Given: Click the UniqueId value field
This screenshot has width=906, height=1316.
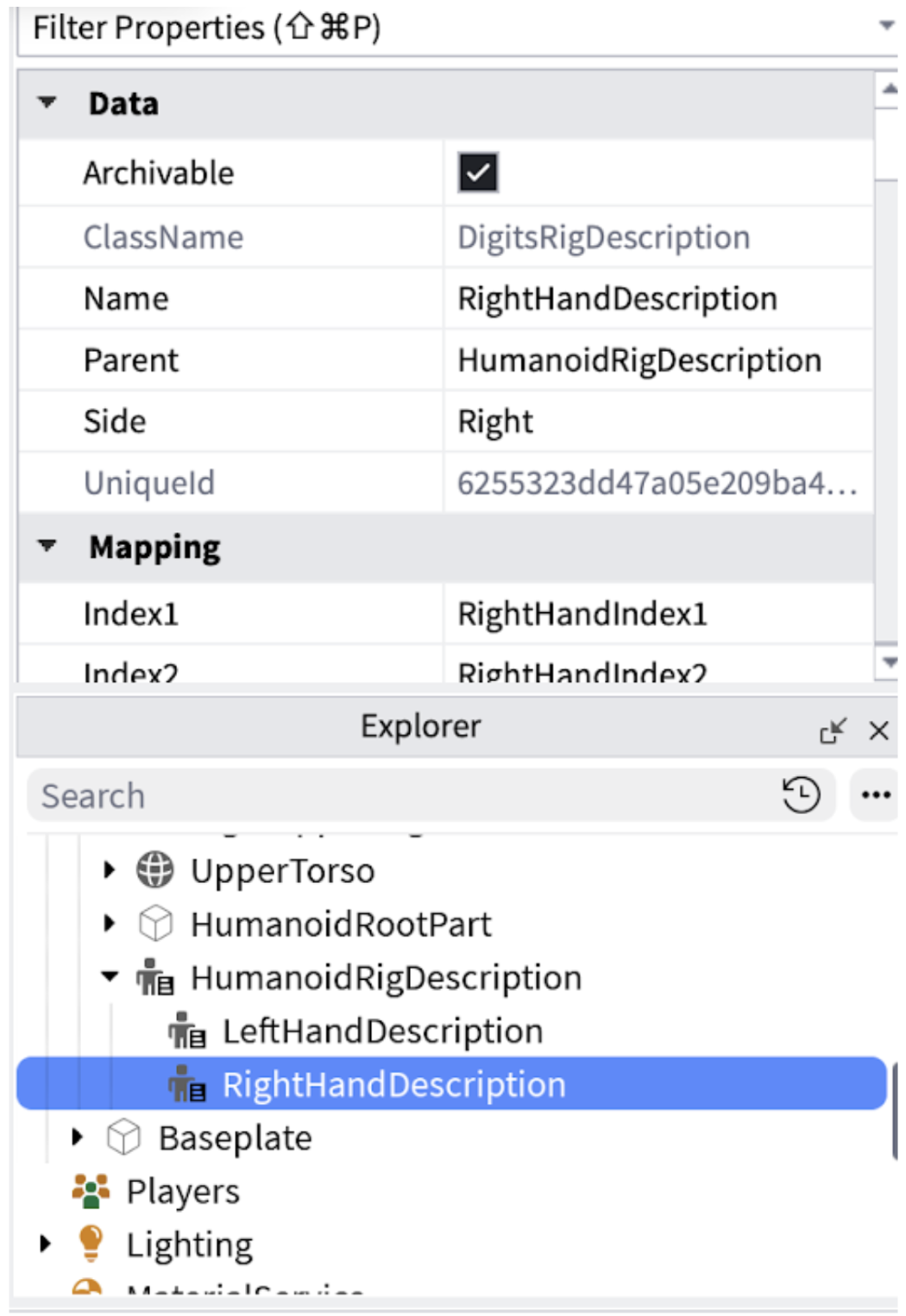Looking at the screenshot, I should pyautogui.click(x=657, y=483).
